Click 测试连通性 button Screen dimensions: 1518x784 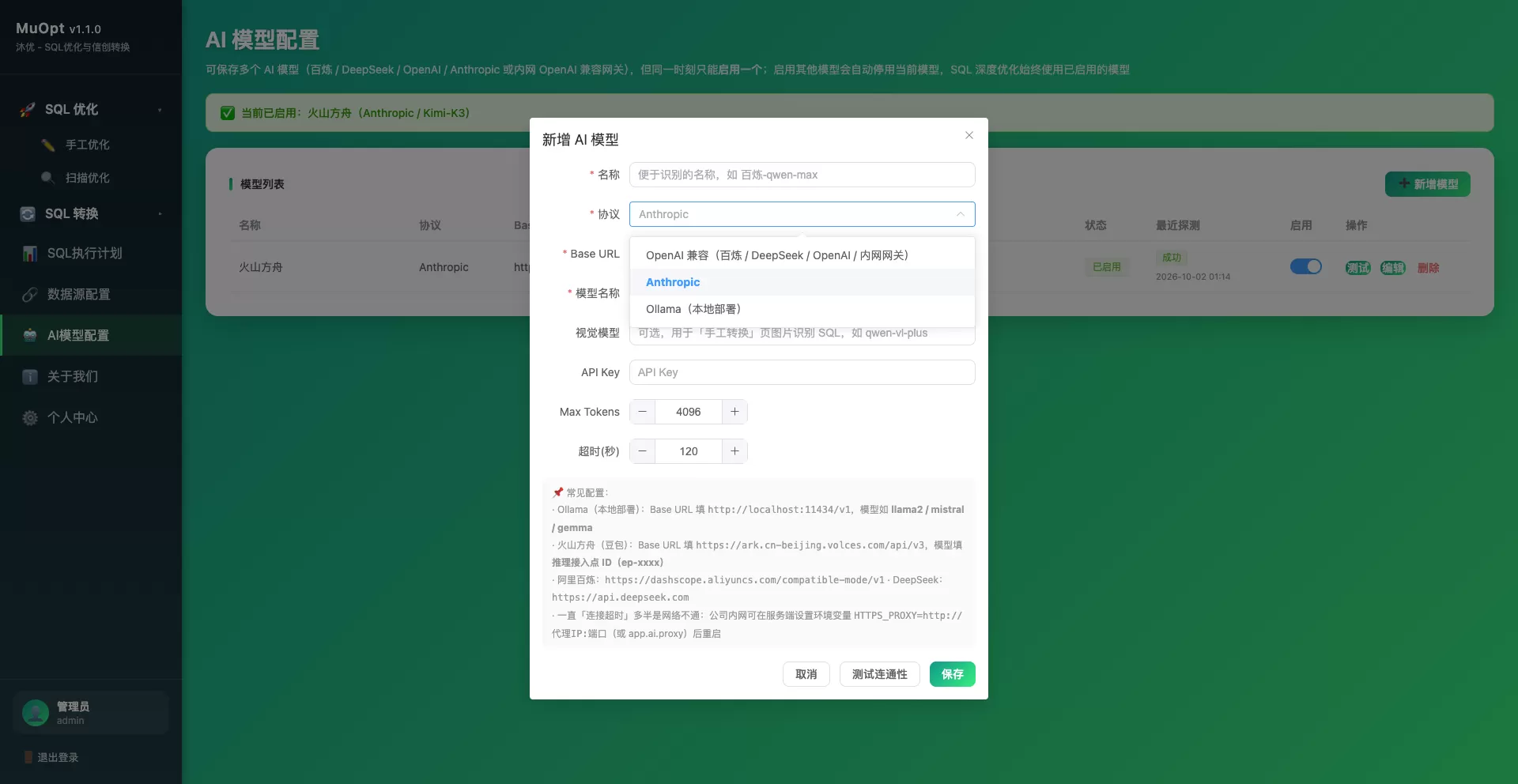point(880,674)
